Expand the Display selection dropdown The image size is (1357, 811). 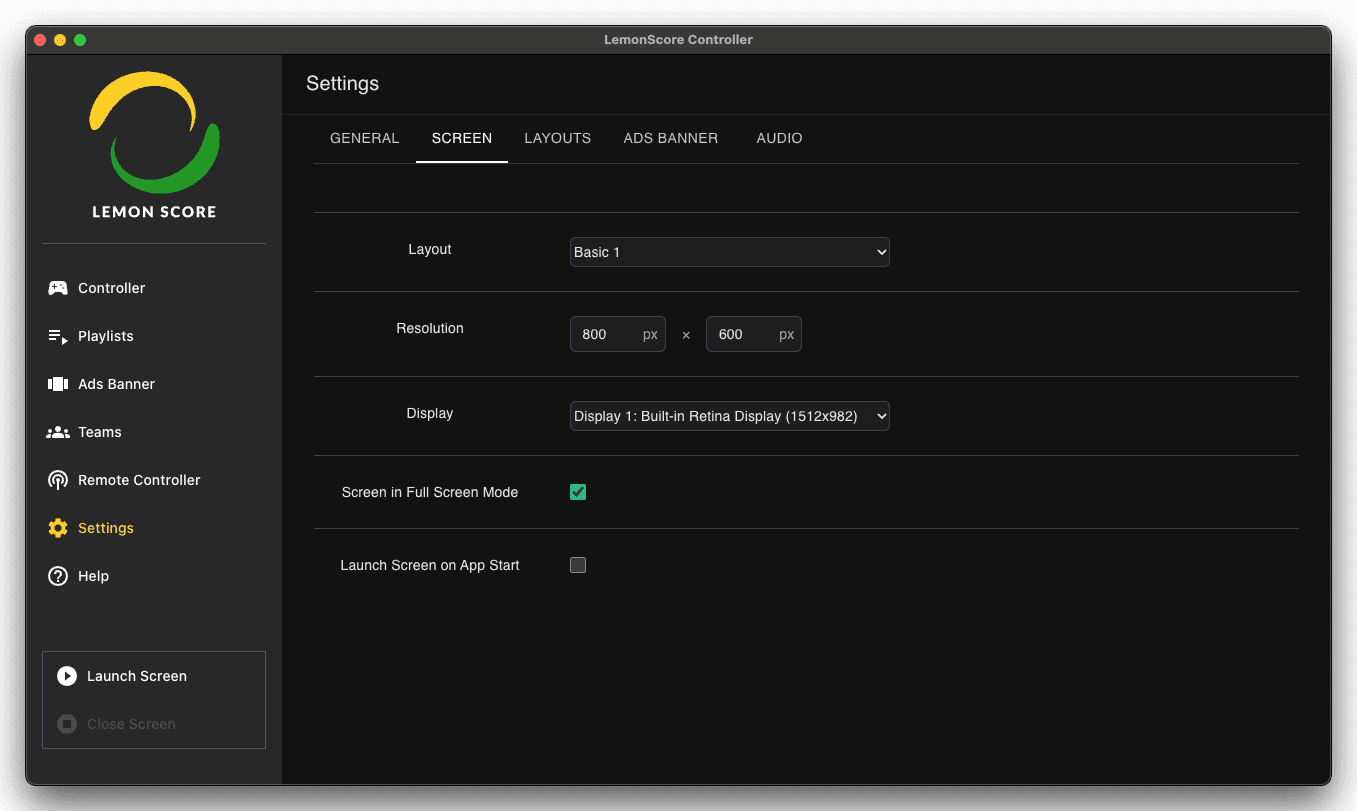[729, 416]
